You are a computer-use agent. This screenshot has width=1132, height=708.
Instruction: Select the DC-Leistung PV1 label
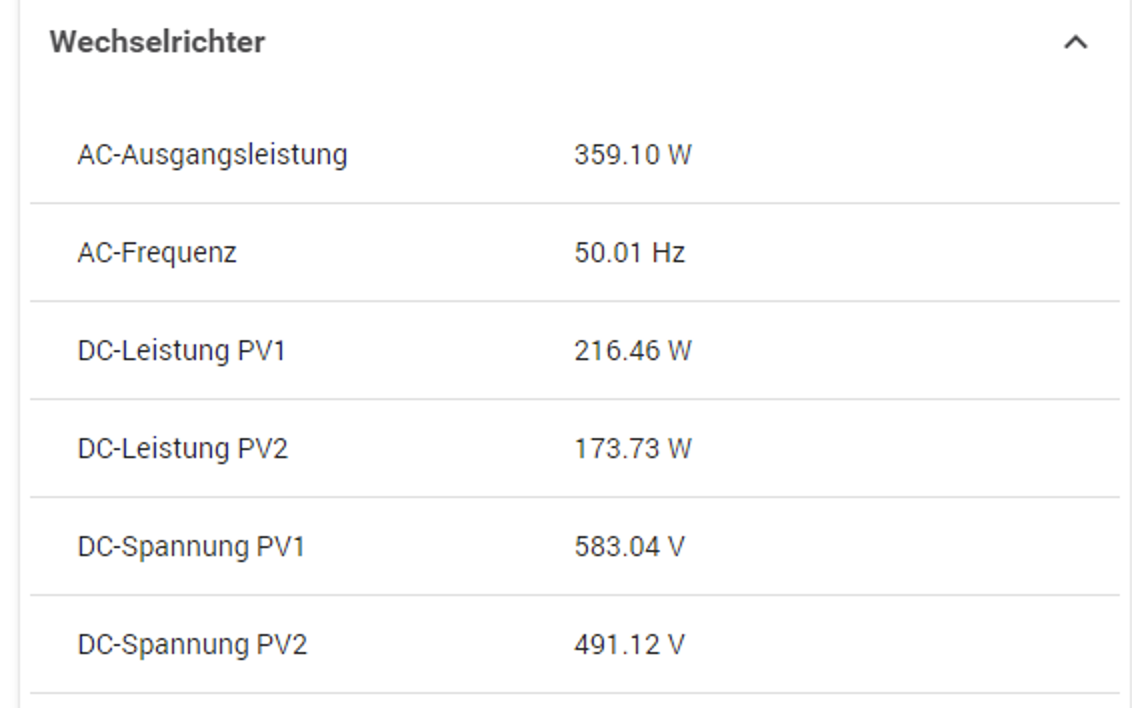coord(181,351)
